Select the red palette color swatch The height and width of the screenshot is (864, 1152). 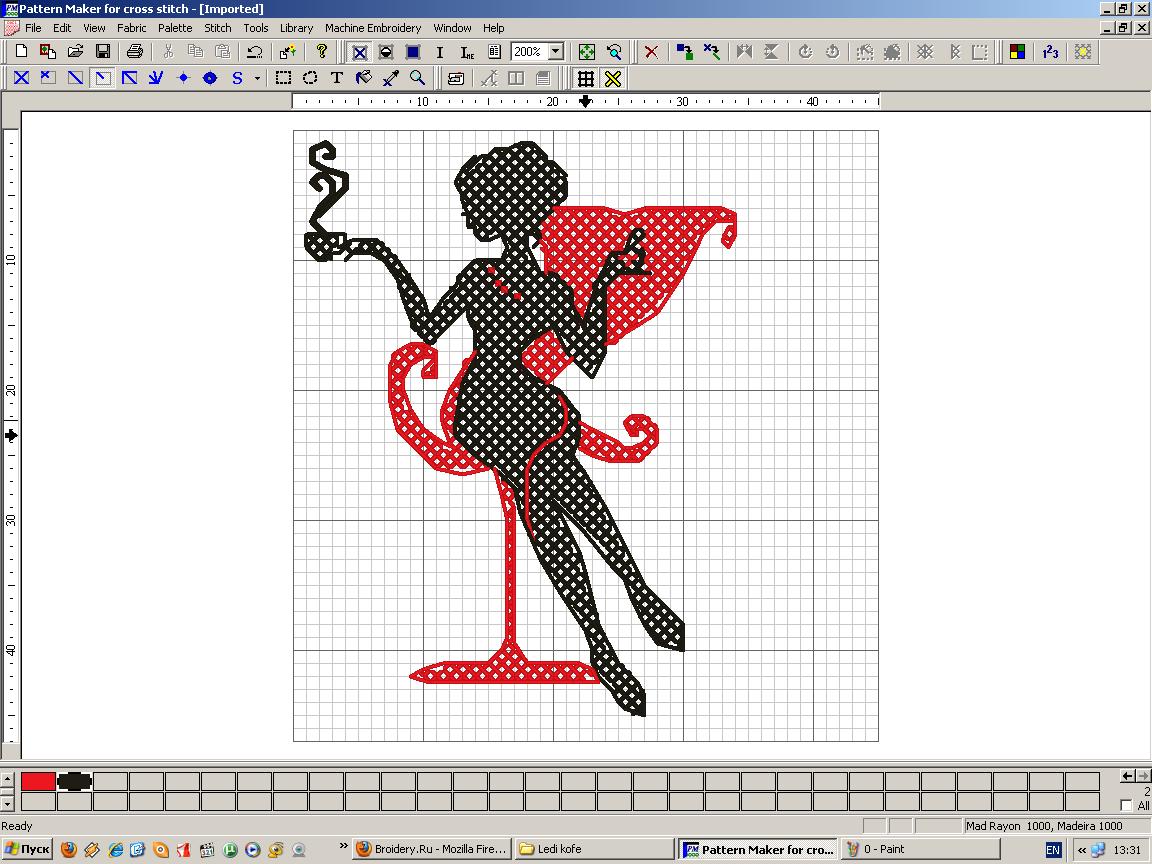pos(38,781)
